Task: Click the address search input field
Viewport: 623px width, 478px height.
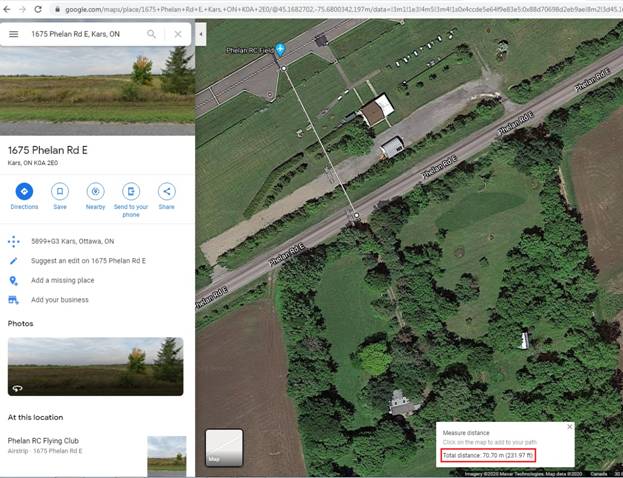Action: [85, 34]
